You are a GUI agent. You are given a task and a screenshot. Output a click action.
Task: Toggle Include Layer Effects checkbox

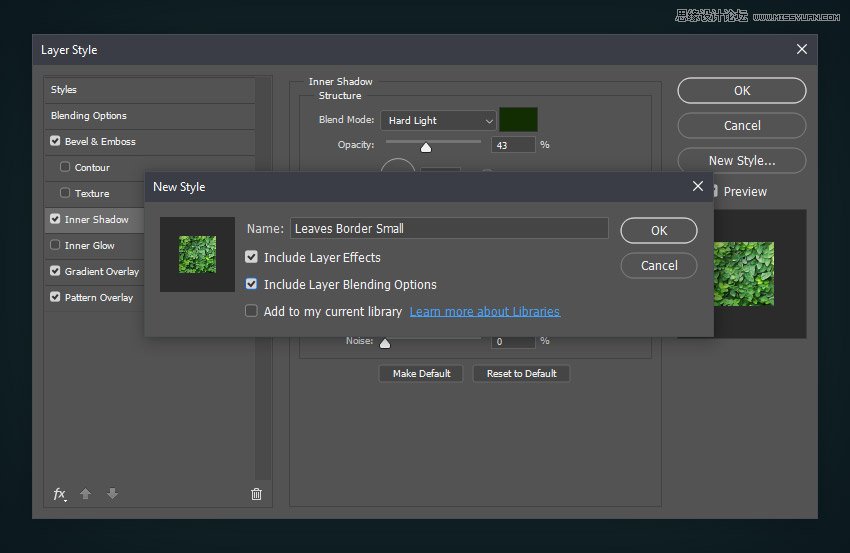click(252, 257)
